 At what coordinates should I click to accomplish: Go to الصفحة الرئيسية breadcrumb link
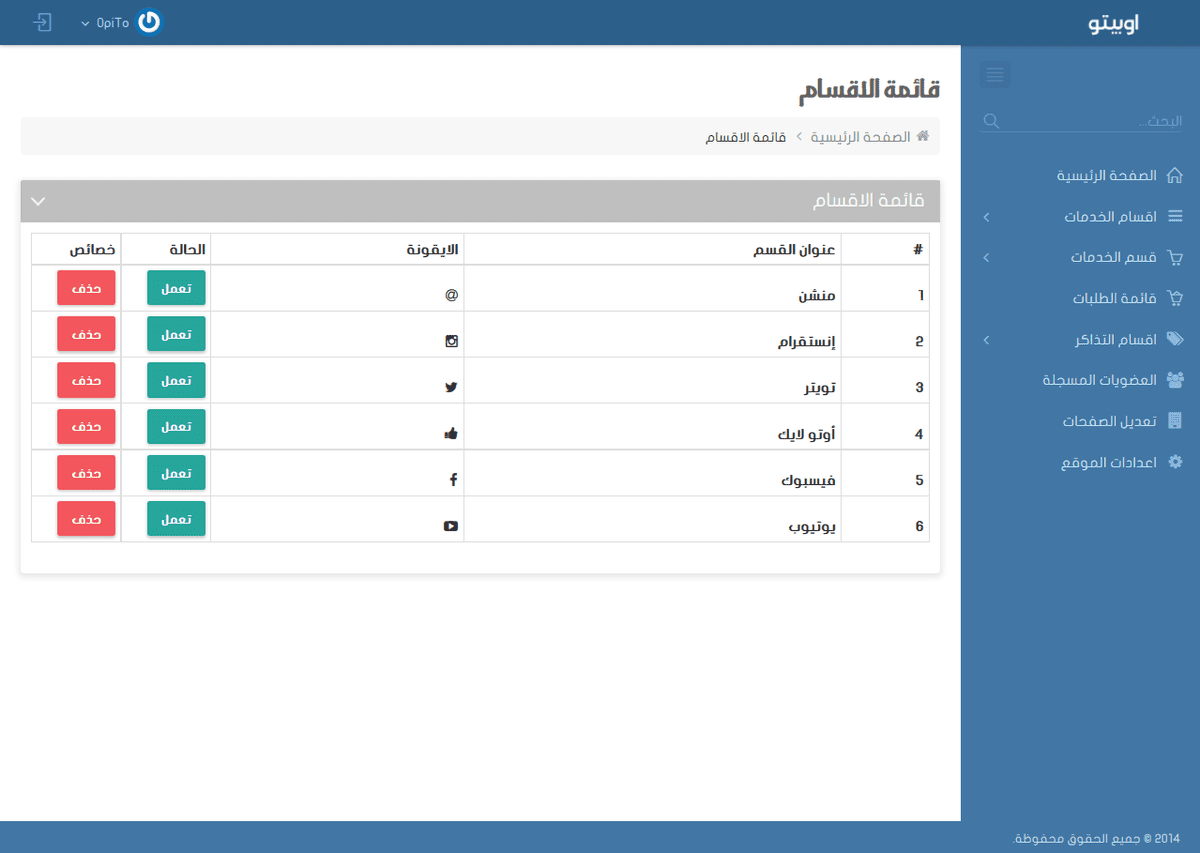click(860, 136)
